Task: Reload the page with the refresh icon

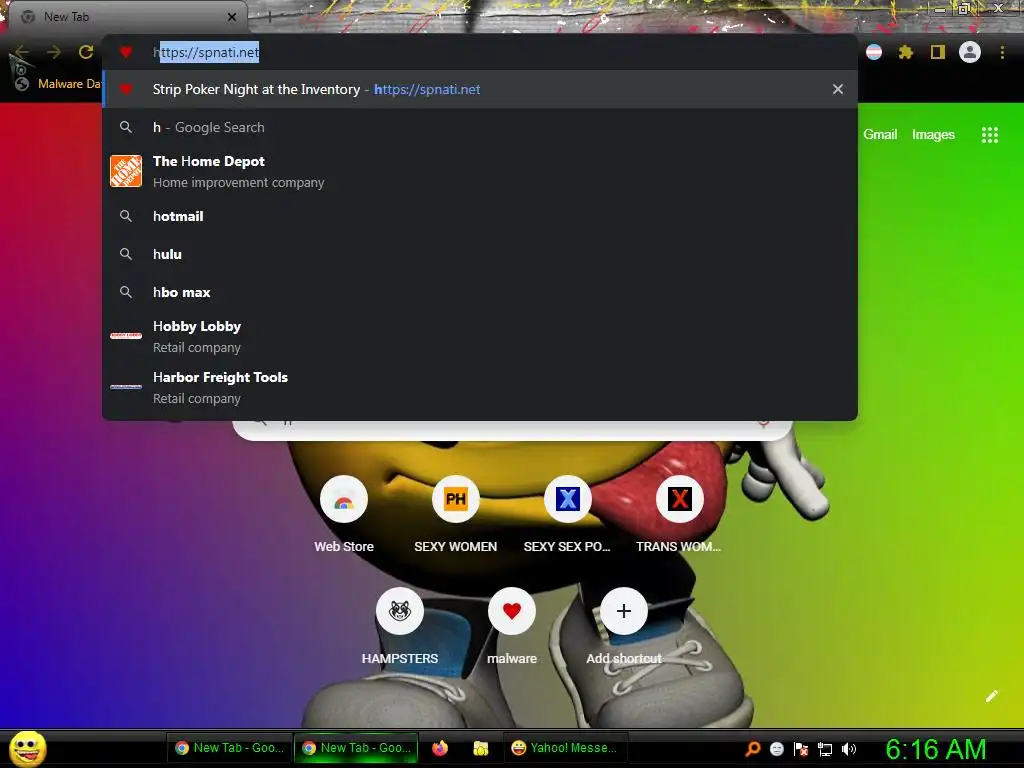Action: pos(86,52)
